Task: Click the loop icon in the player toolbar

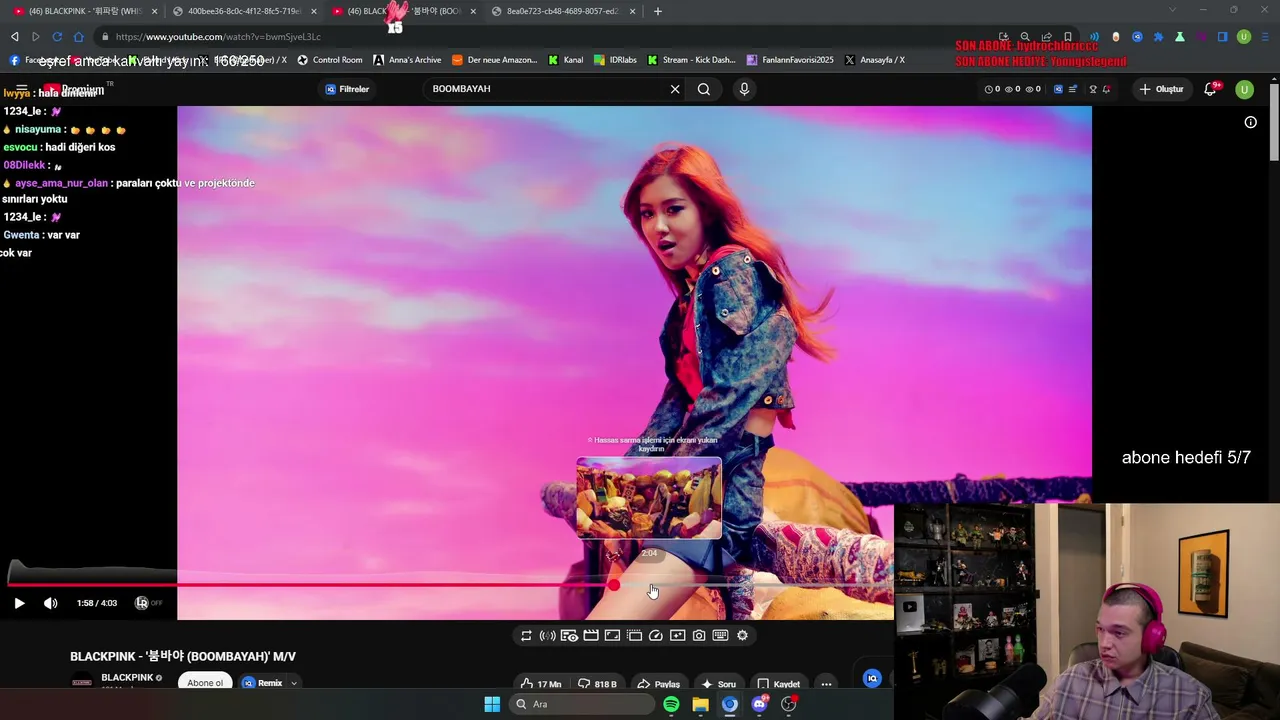Action: tap(526, 635)
